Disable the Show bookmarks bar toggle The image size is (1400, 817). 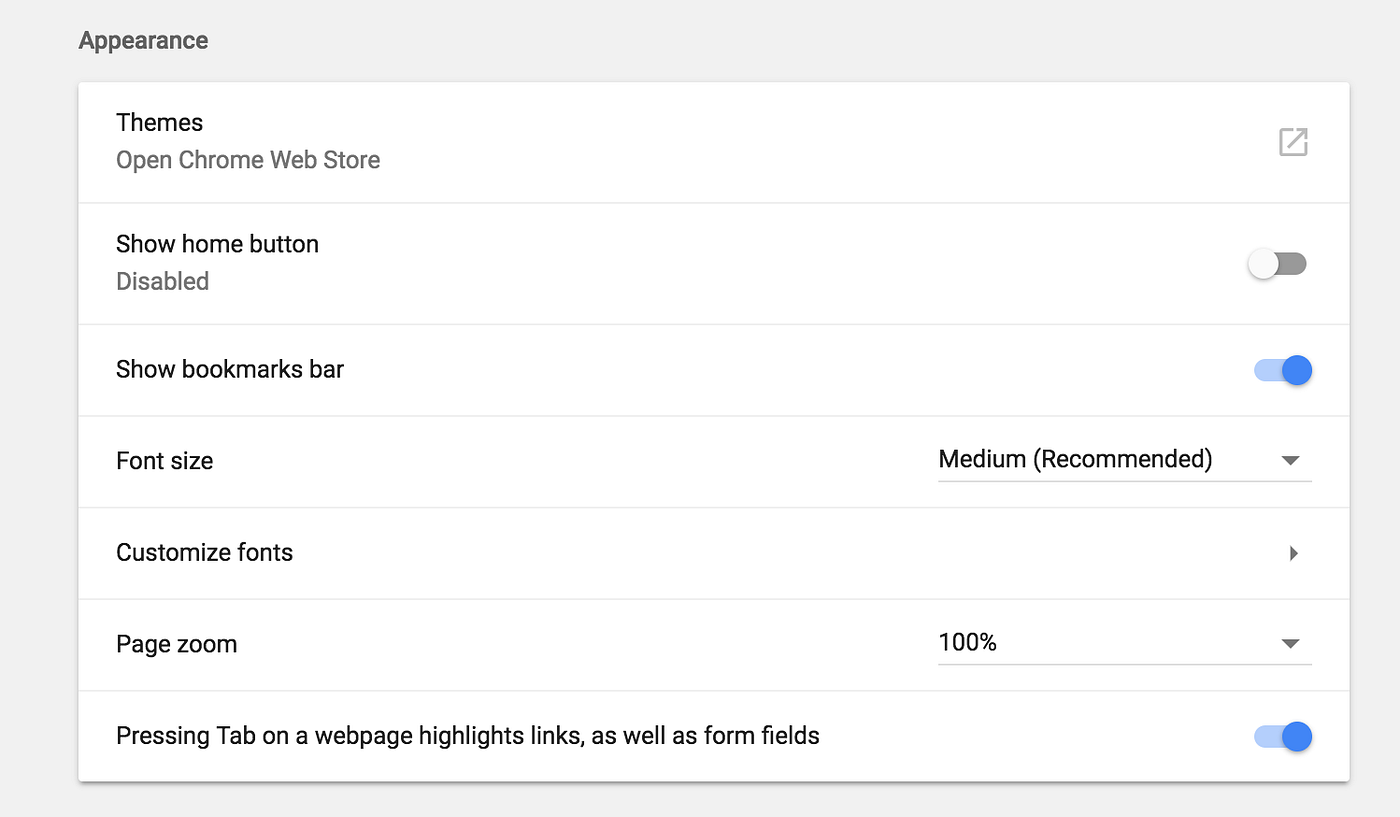(x=1282, y=370)
